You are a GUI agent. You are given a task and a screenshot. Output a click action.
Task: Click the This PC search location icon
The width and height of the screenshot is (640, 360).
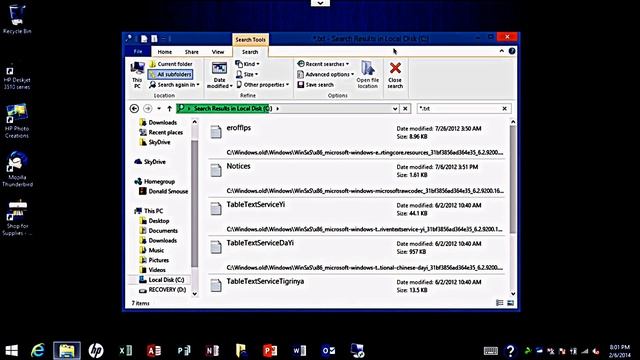137,75
